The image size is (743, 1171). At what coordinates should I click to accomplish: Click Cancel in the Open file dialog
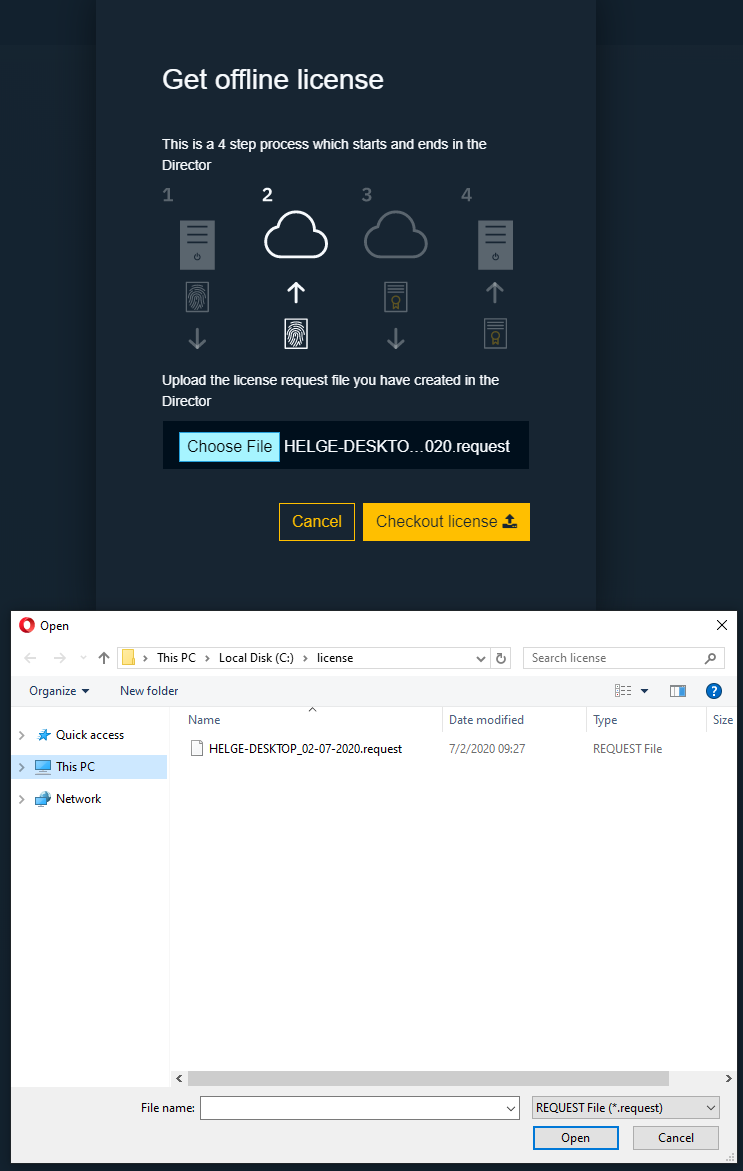pos(676,1137)
